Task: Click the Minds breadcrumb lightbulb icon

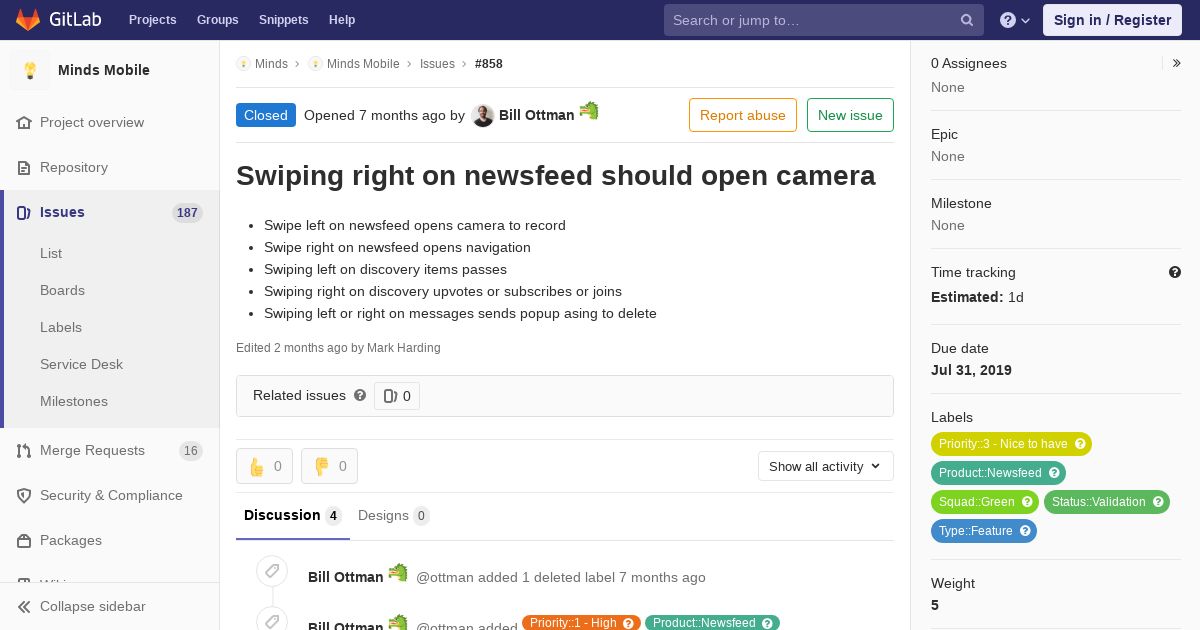Action: coord(243,64)
